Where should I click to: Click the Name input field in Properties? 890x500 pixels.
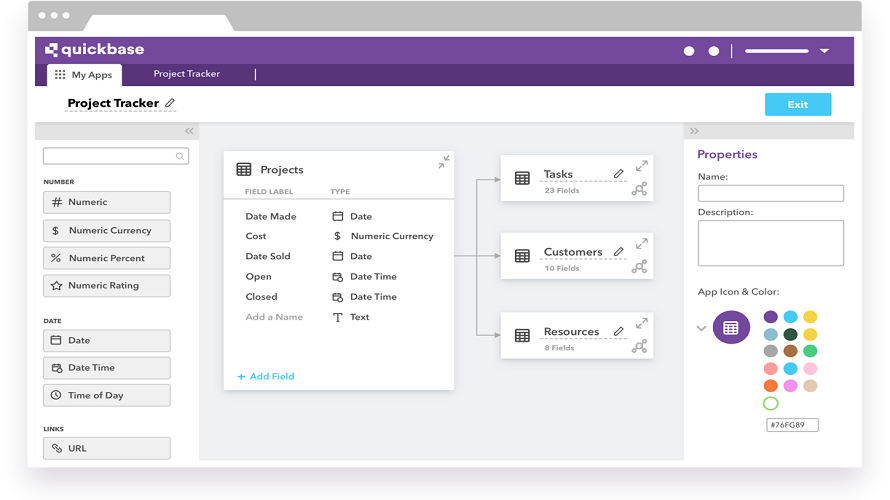point(770,194)
